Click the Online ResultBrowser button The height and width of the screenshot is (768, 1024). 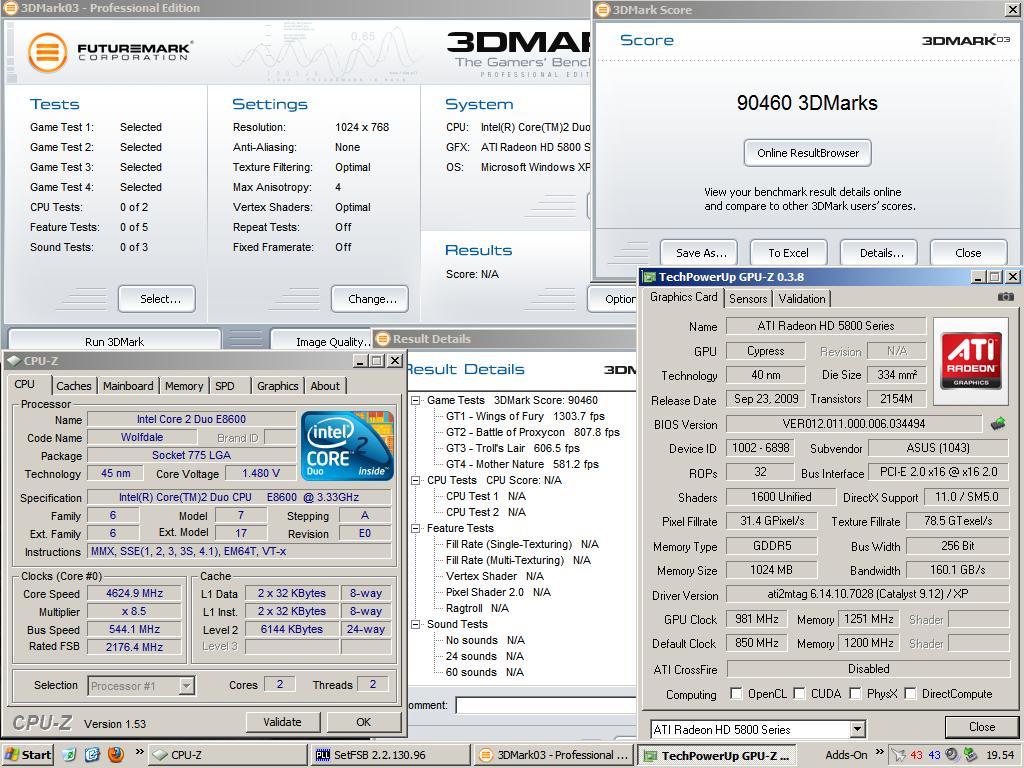pos(808,153)
